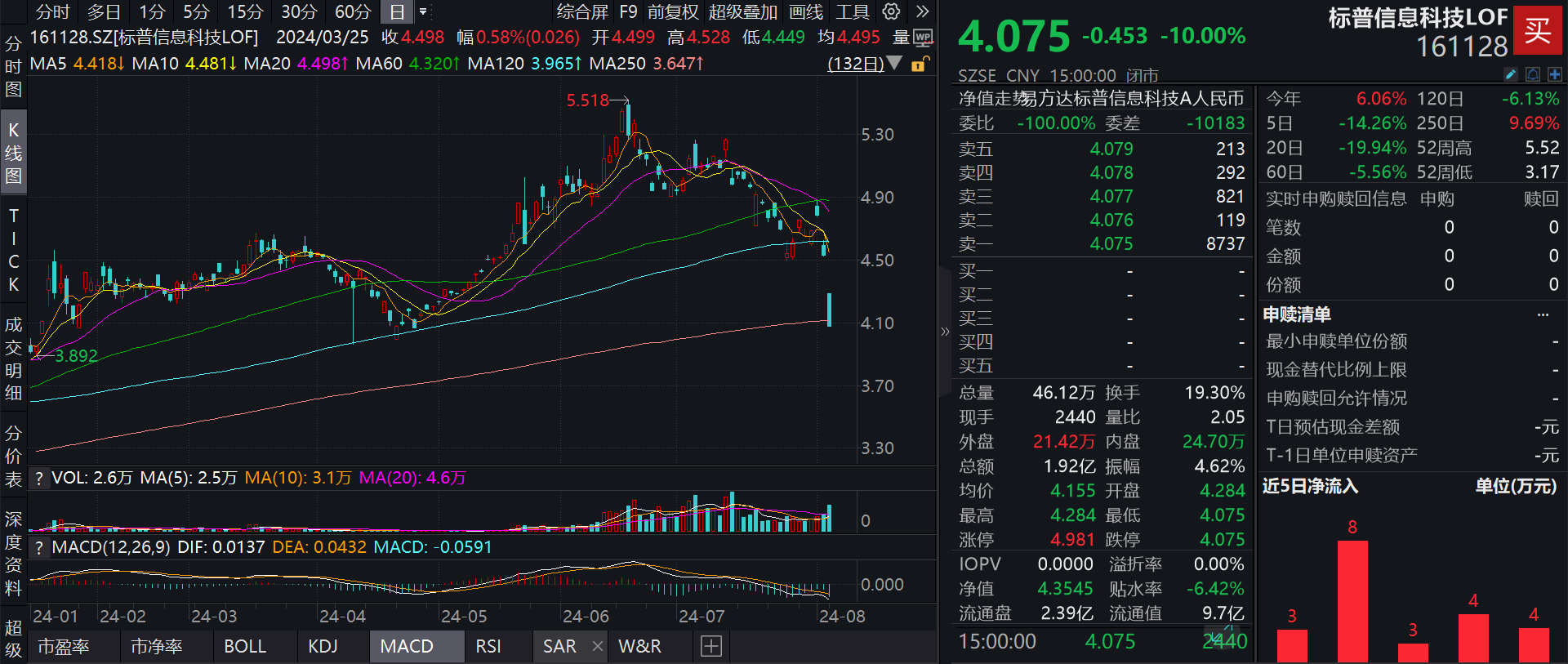Expand more toolbar options double-arrow

pyautogui.click(x=922, y=11)
